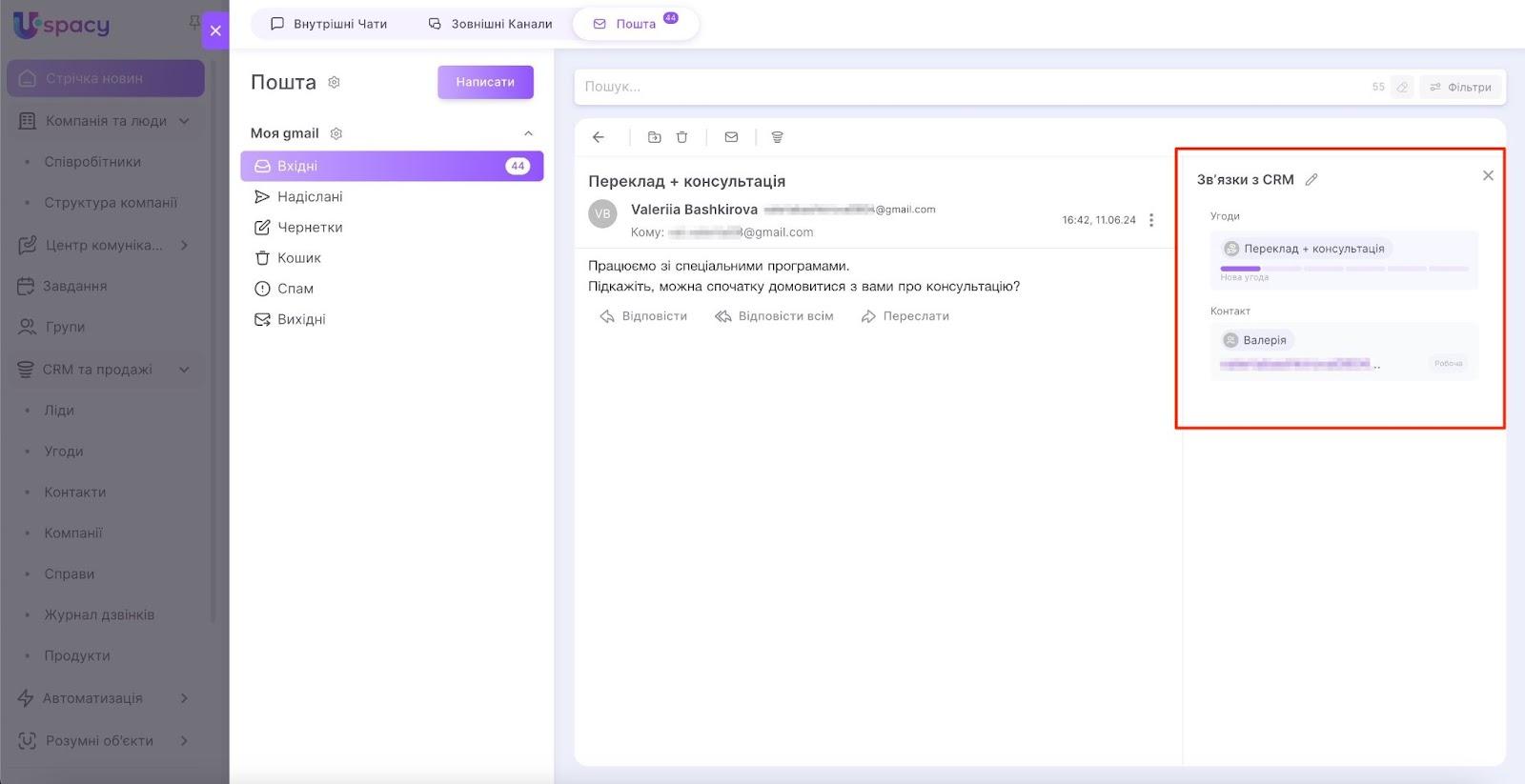Click the back arrow in email toolbar

599,137
